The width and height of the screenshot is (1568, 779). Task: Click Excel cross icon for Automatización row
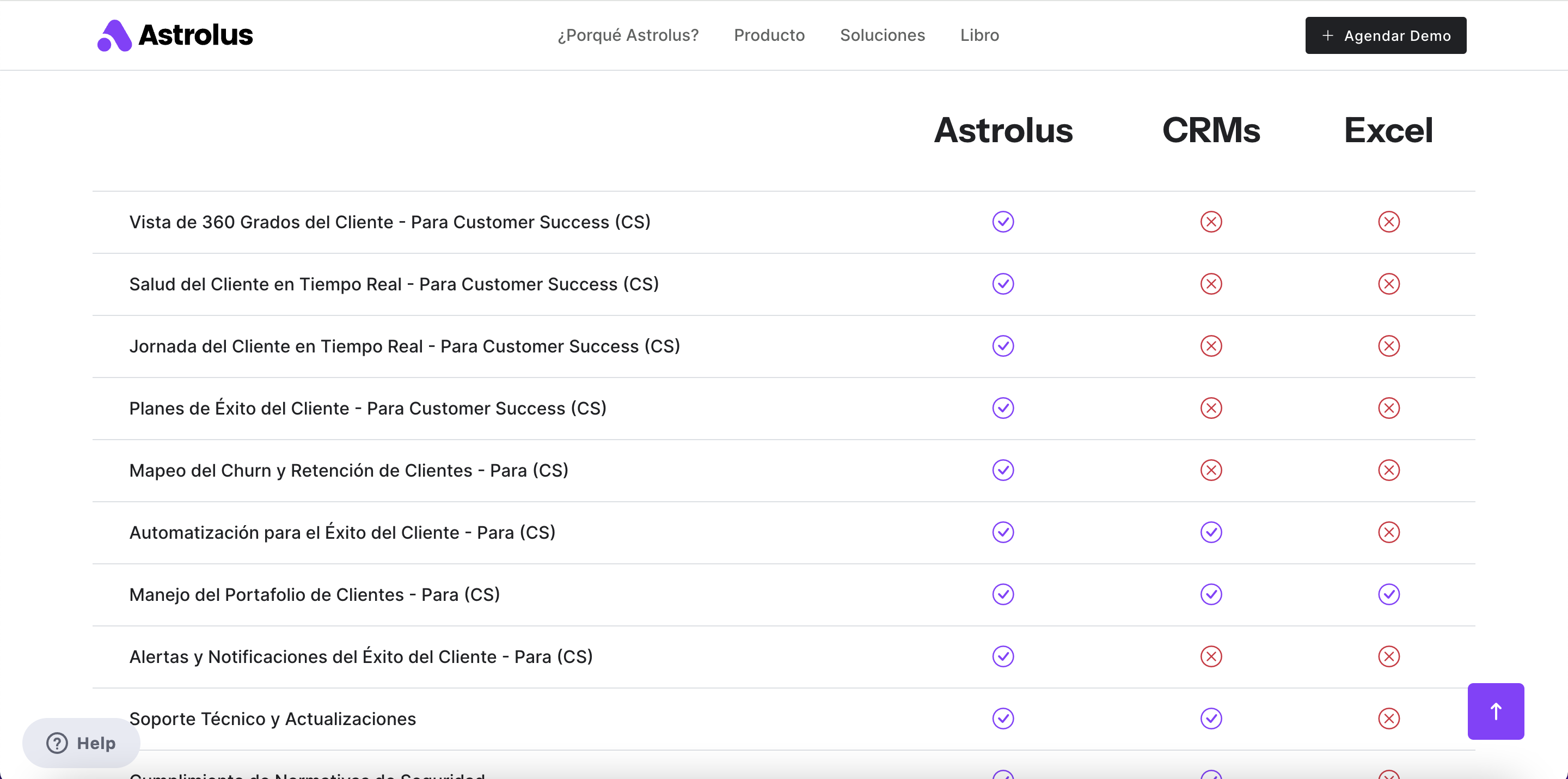1388,532
